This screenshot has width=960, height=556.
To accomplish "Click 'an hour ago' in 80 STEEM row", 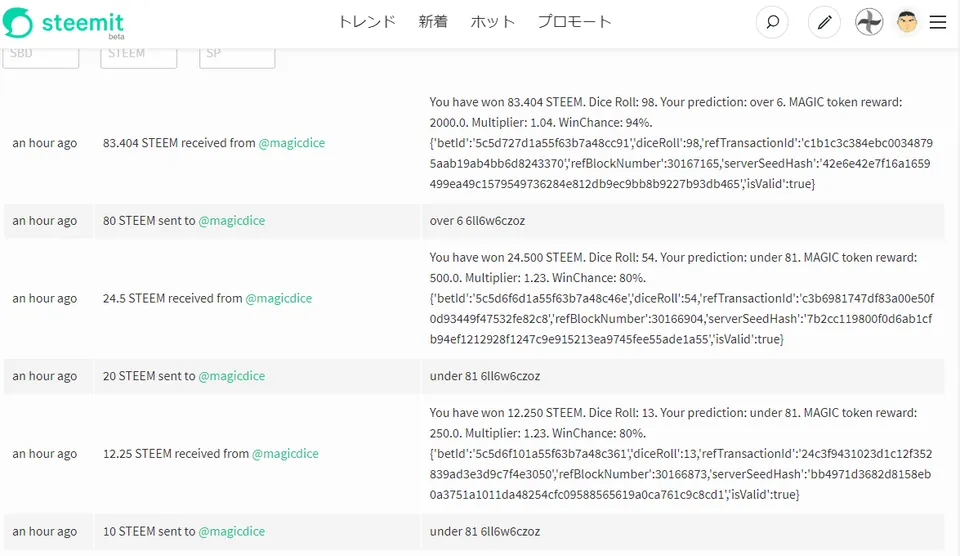I will pos(45,220).
